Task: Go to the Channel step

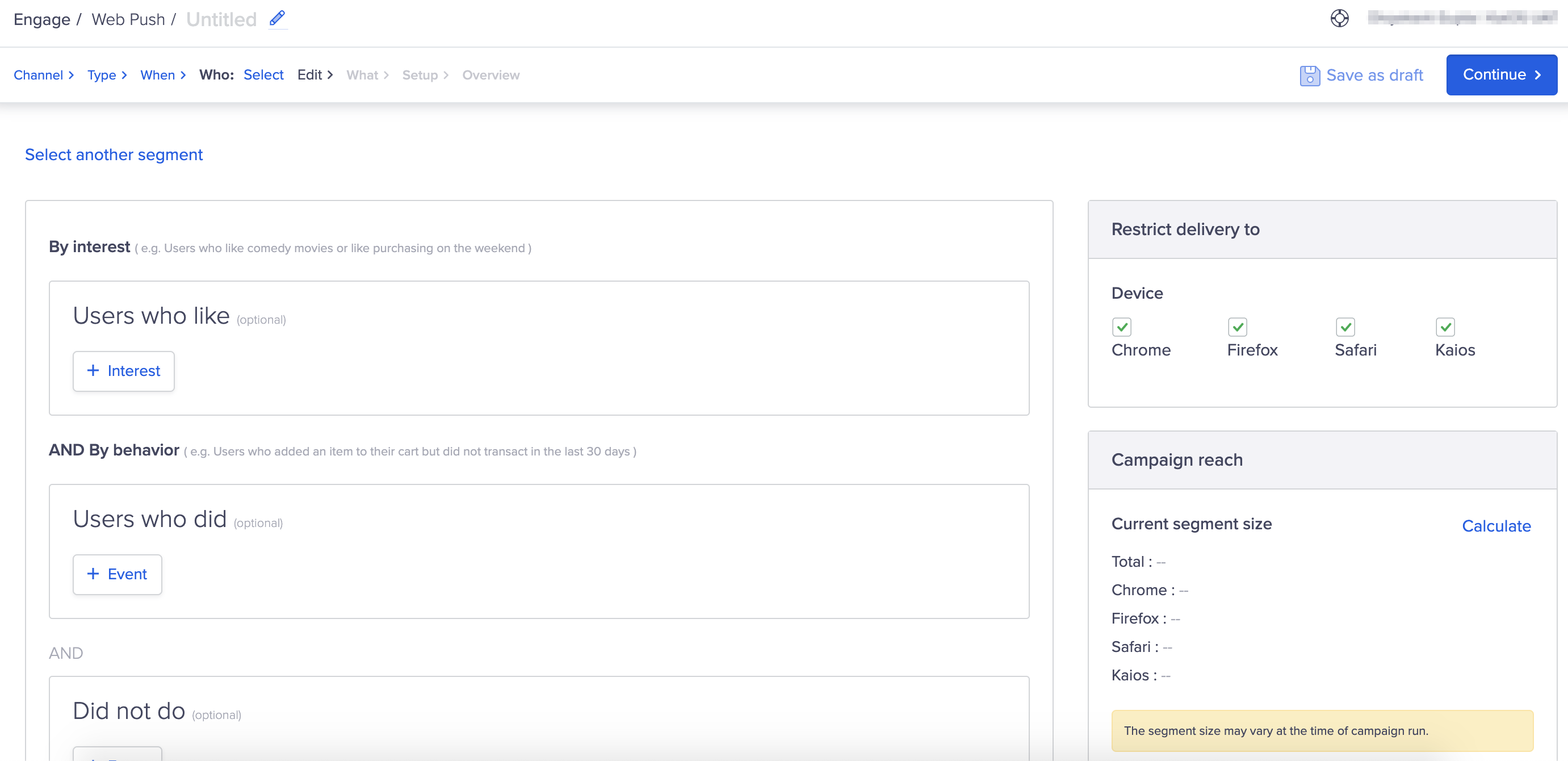Action: tap(39, 75)
